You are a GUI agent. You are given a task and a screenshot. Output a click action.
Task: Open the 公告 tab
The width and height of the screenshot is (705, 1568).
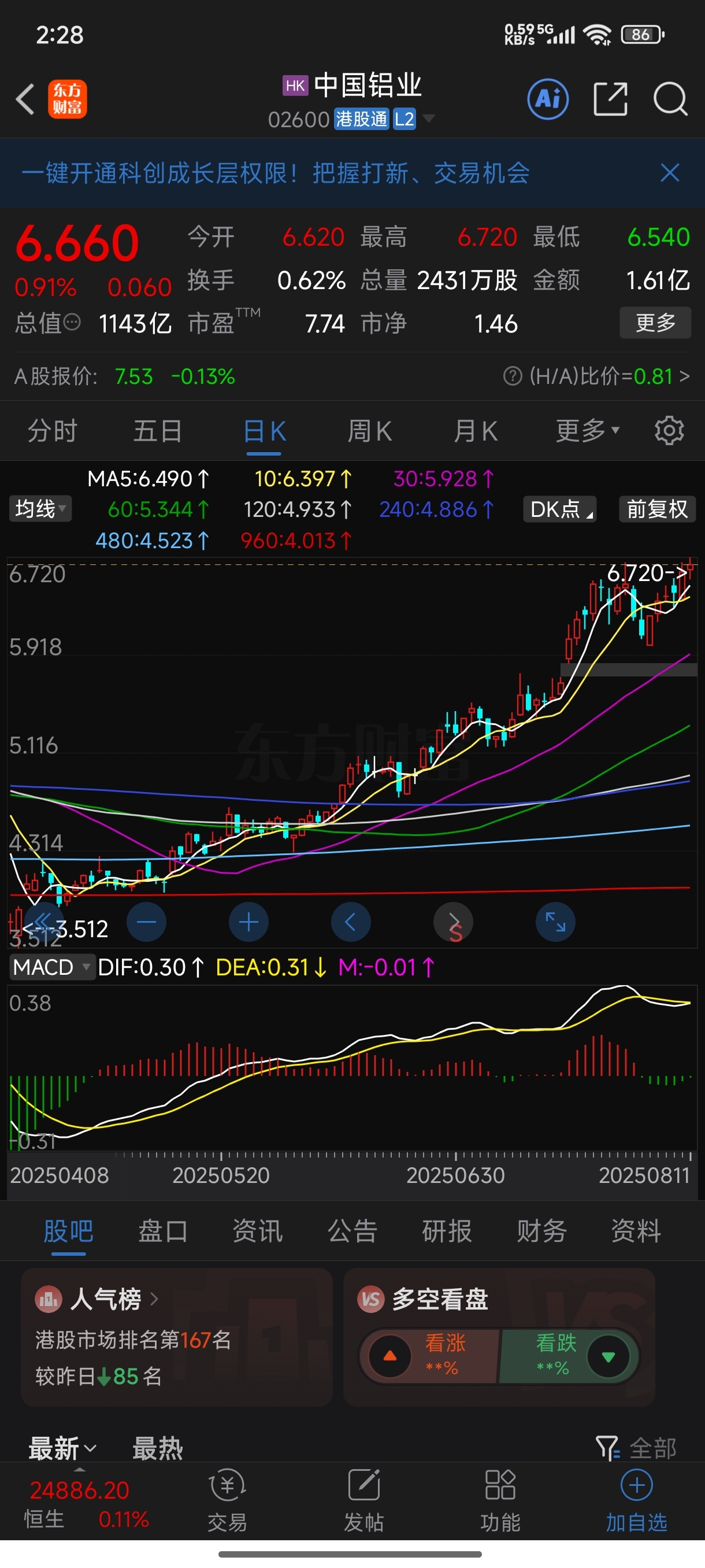(x=353, y=1231)
